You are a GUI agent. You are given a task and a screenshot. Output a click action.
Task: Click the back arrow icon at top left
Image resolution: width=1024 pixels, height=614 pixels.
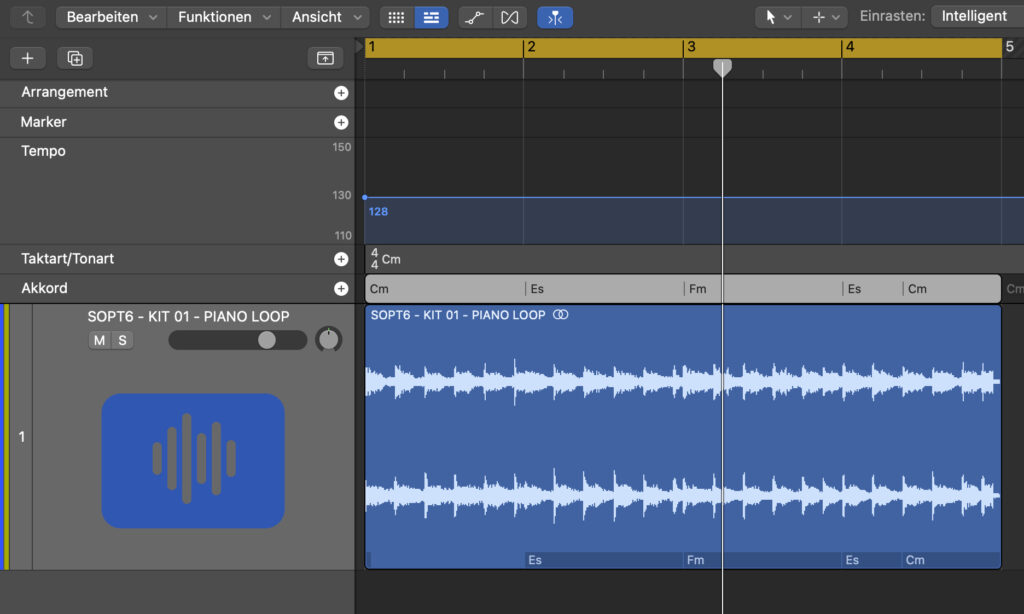point(27,17)
